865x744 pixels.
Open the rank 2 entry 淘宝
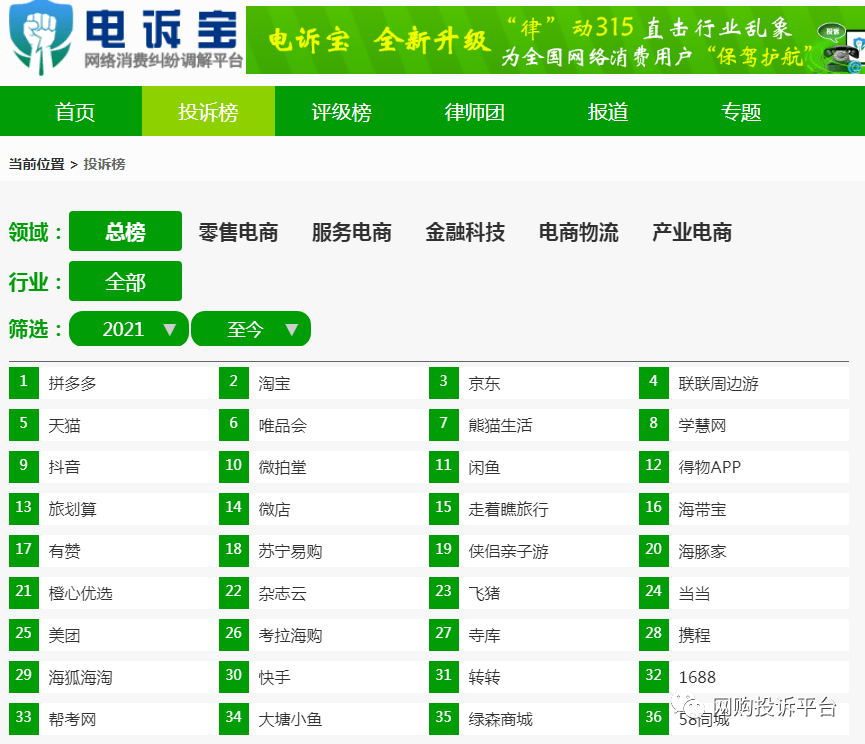274,383
